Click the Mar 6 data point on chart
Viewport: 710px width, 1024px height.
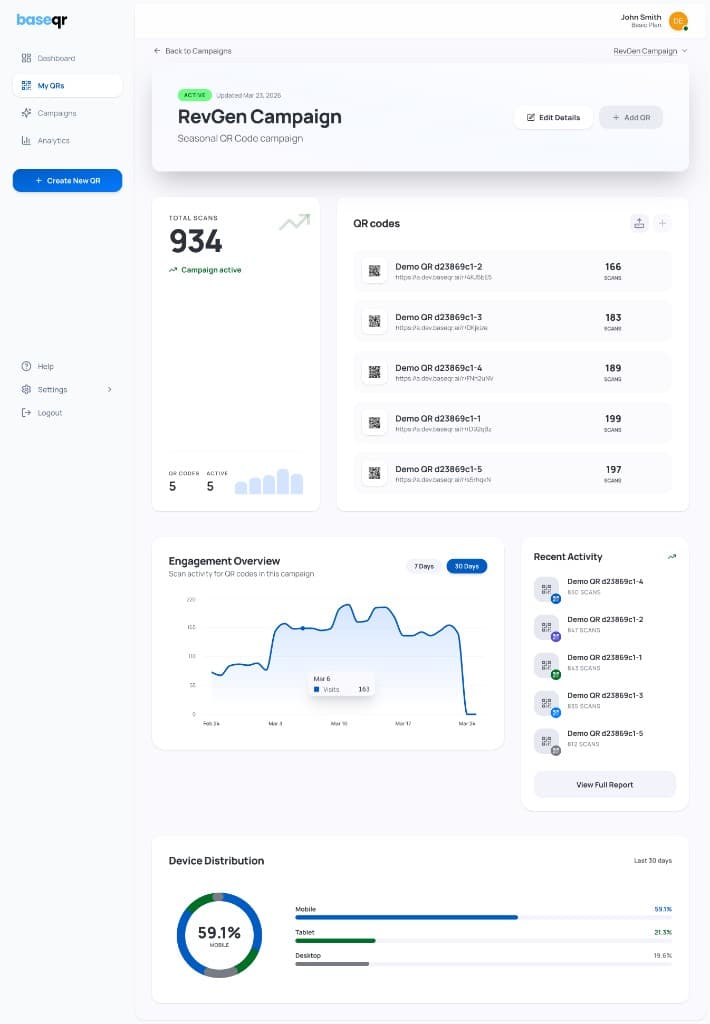pyautogui.click(x=302, y=628)
